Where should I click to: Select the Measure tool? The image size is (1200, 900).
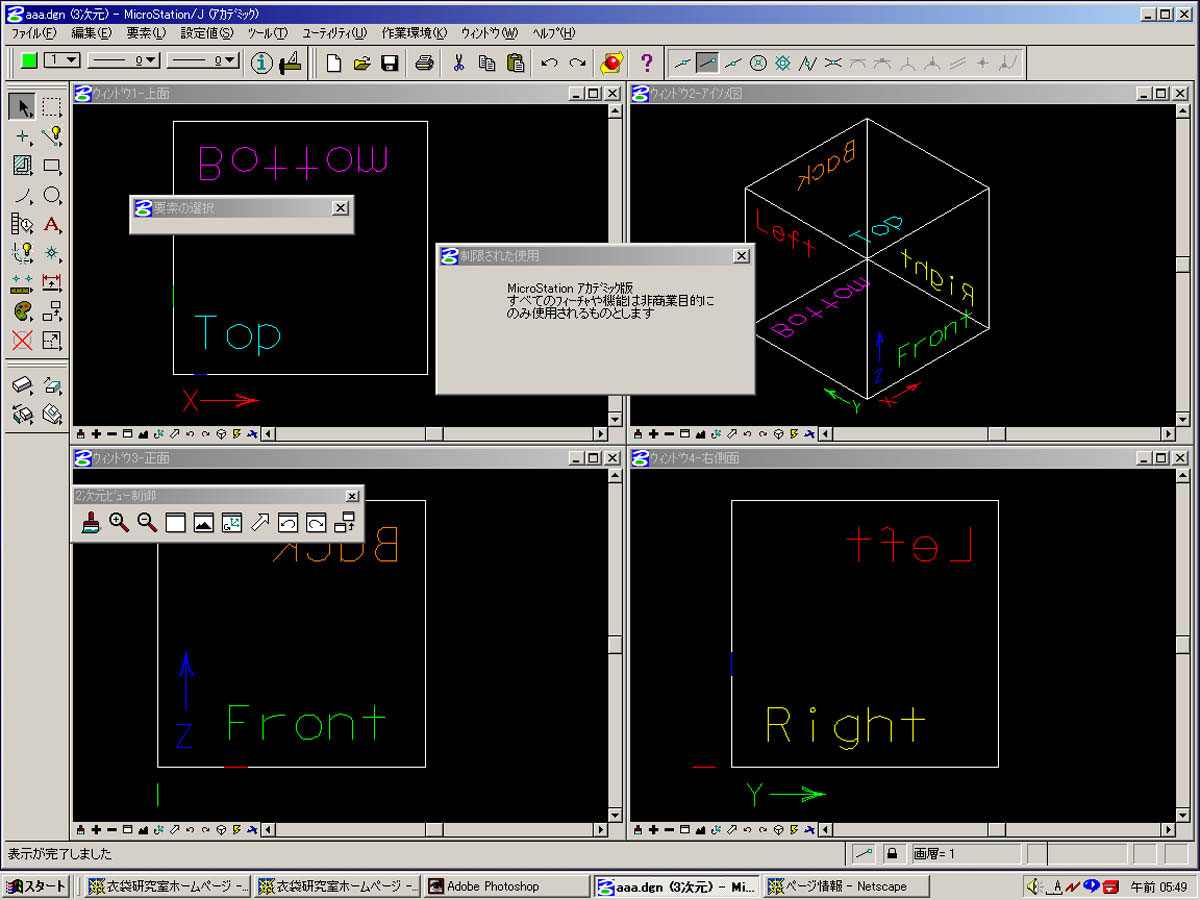click(x=23, y=282)
